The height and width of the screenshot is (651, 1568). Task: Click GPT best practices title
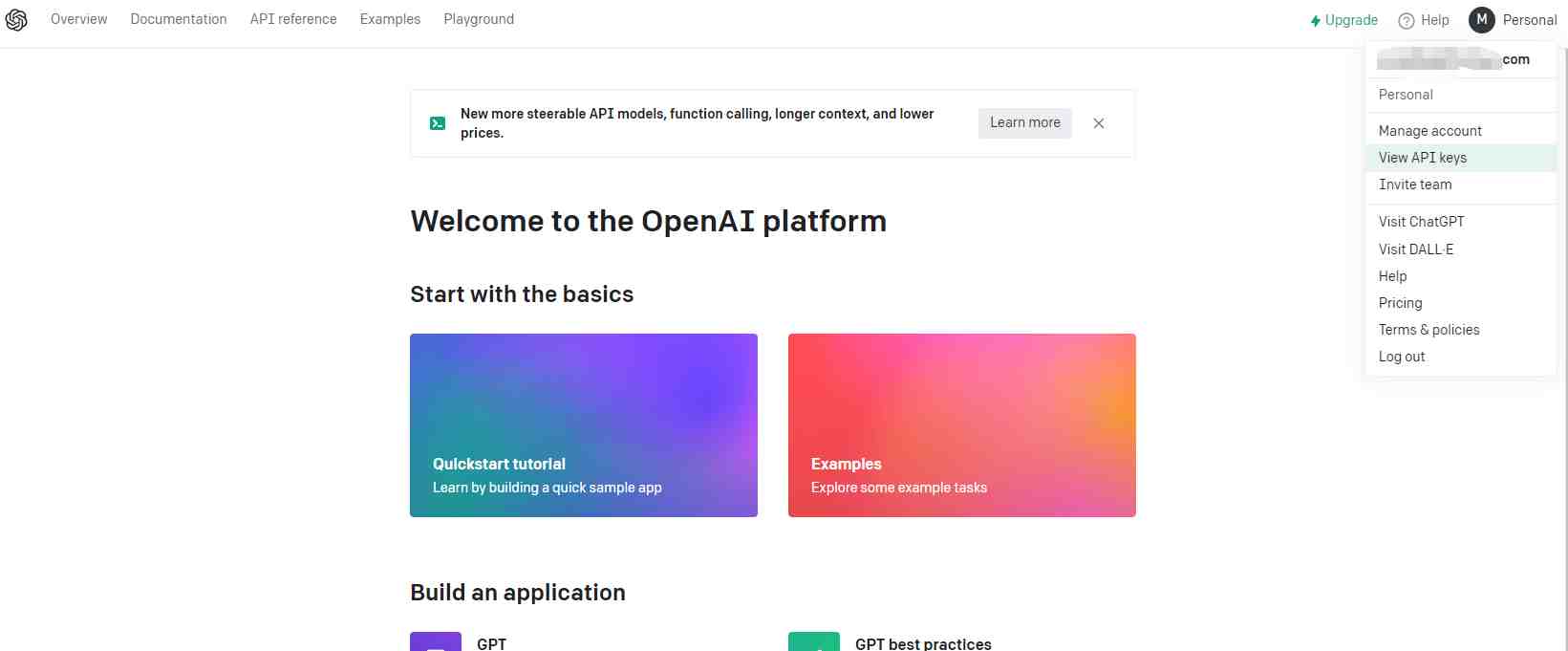pyautogui.click(x=923, y=643)
